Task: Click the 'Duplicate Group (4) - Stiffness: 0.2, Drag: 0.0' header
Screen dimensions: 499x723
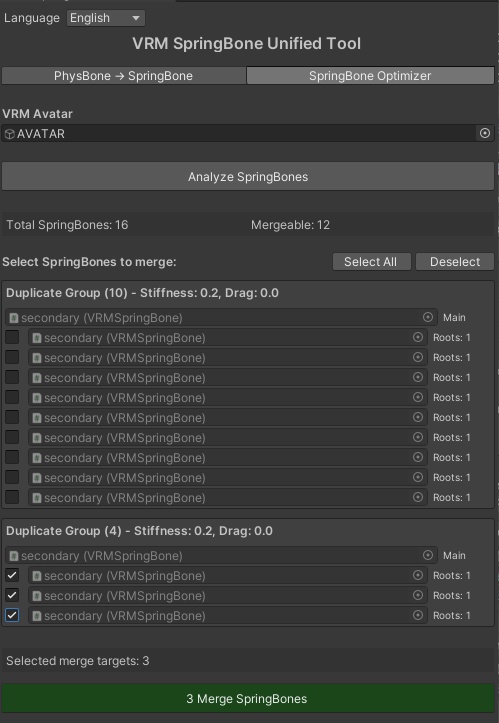Action: tap(139, 531)
